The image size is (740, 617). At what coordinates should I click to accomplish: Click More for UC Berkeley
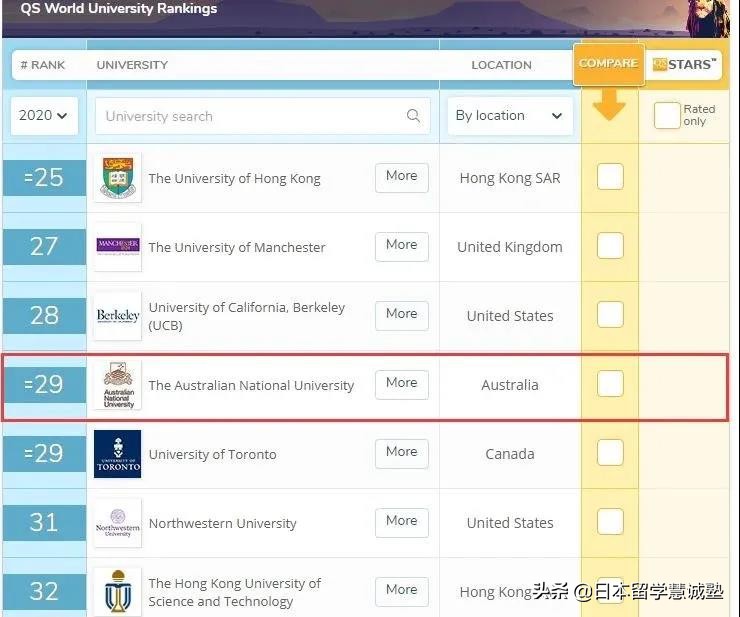click(402, 315)
